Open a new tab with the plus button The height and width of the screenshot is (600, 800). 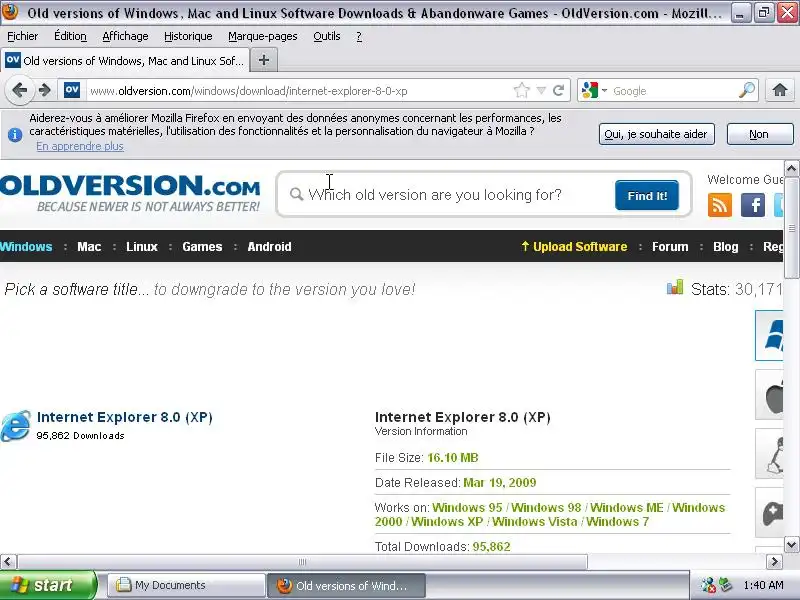tap(264, 60)
